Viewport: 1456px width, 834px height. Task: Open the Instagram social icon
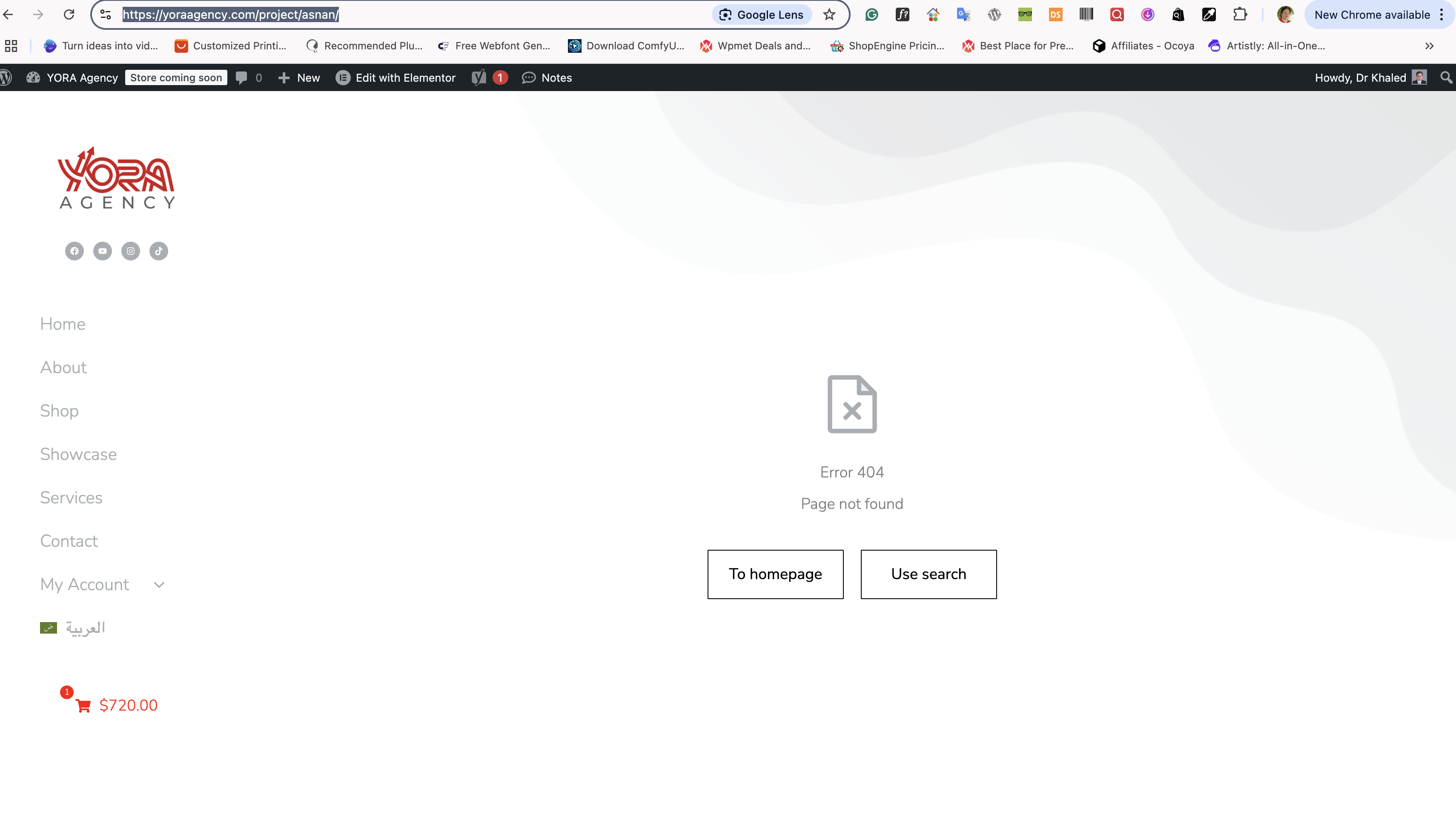(131, 251)
